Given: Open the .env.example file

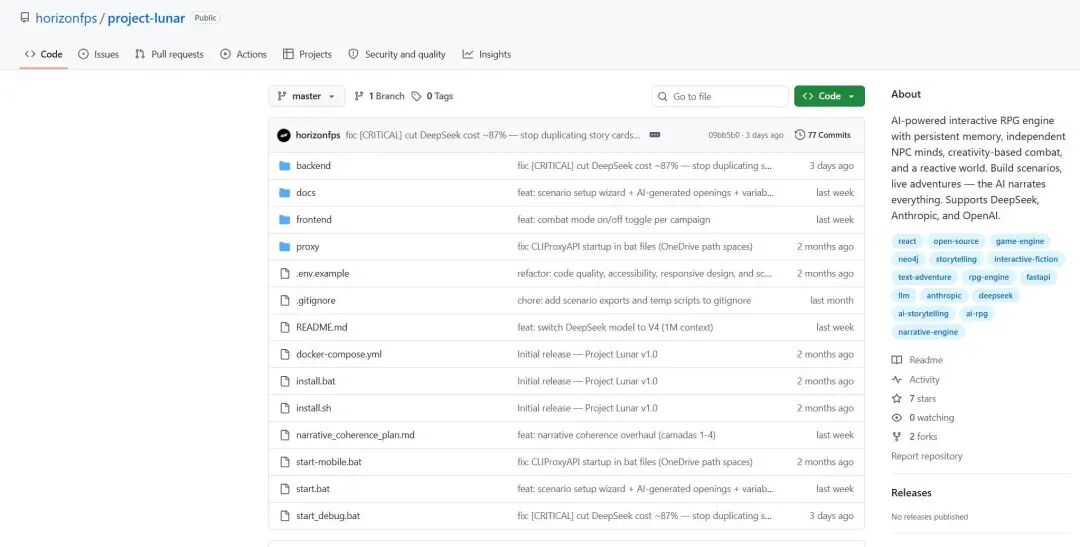Looking at the screenshot, I should [322, 274].
